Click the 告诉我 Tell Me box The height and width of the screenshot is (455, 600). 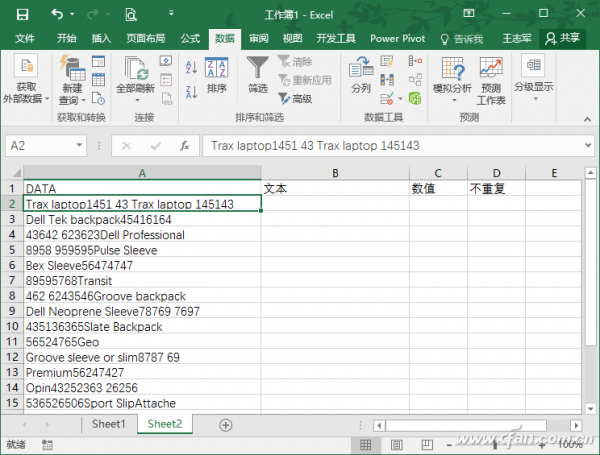[x=462, y=39]
